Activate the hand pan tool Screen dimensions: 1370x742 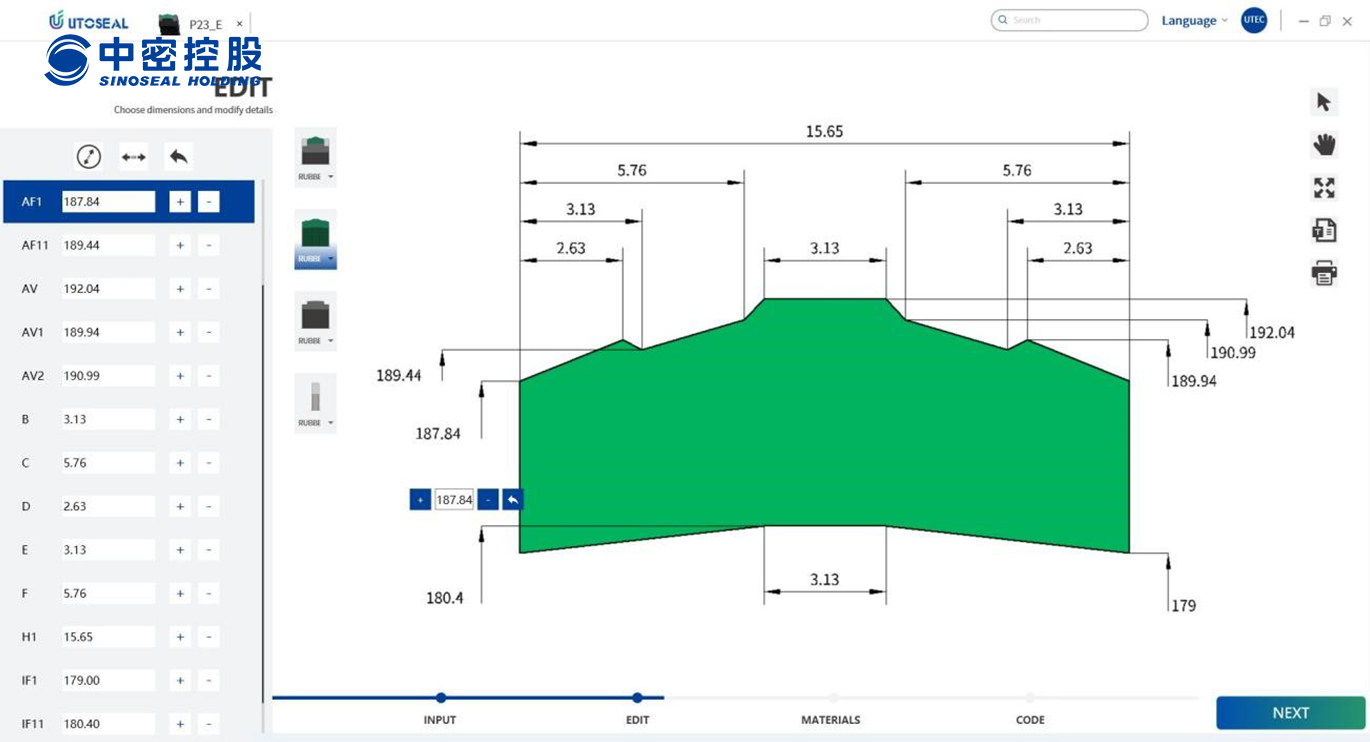coord(1324,145)
